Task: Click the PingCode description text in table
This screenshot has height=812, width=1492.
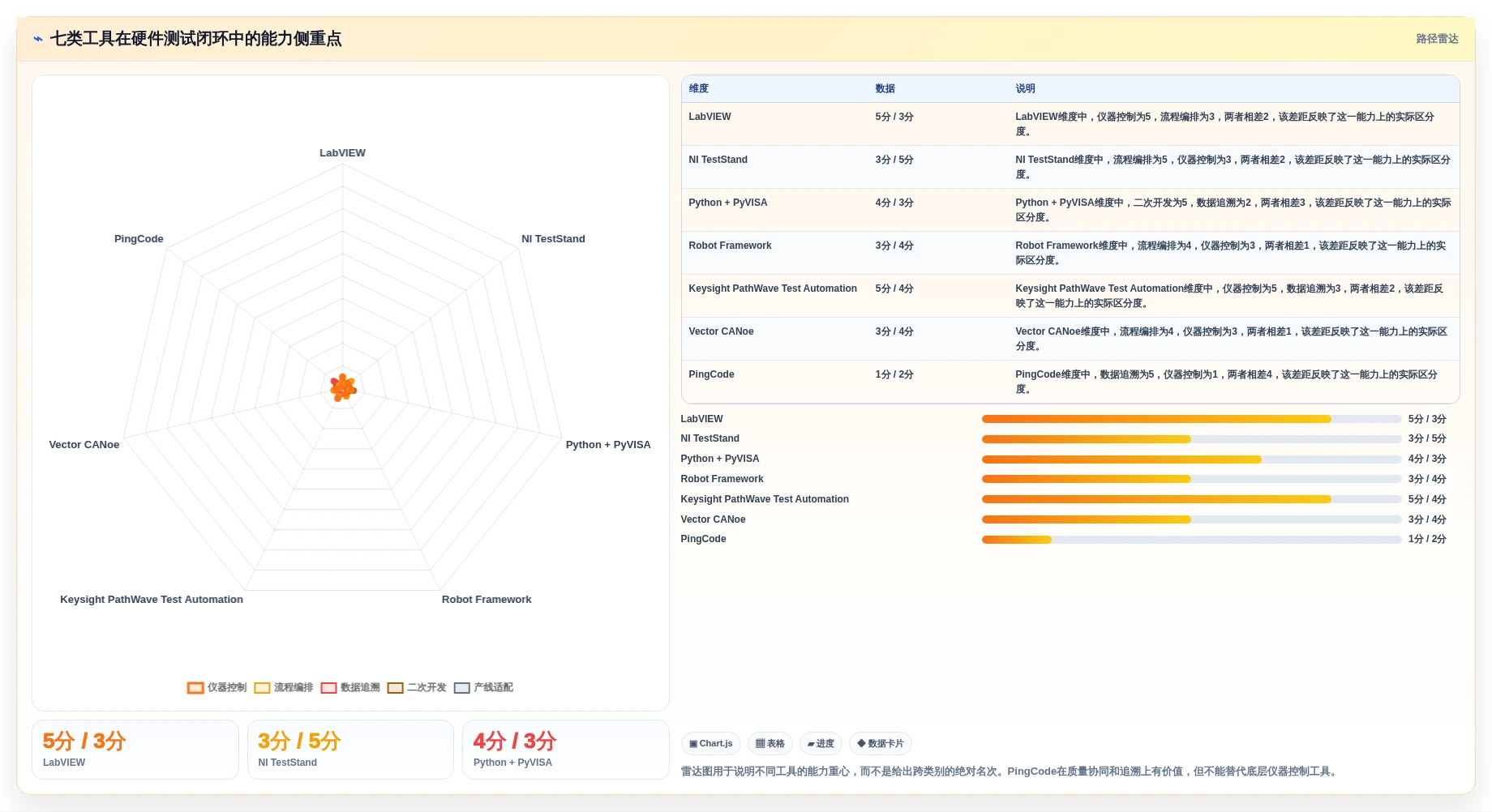Action: (1227, 382)
